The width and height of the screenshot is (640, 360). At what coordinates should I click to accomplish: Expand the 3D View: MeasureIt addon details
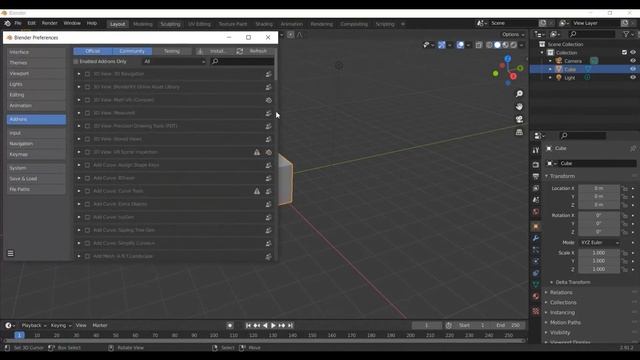[x=79, y=113]
